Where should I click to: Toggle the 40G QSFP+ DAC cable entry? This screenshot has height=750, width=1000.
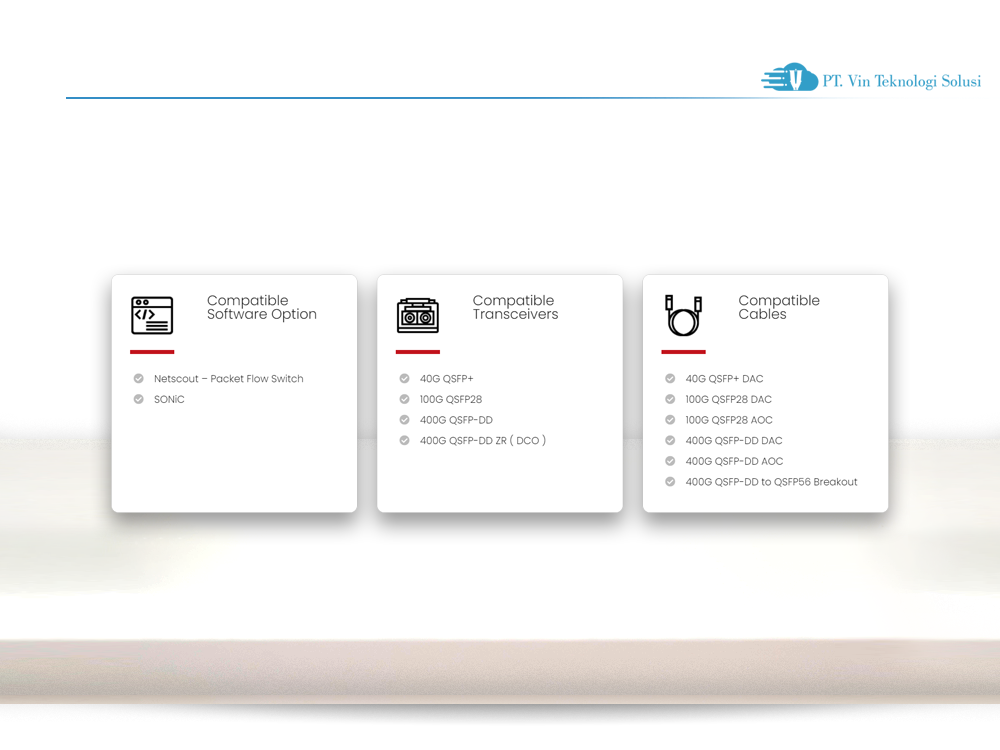[x=723, y=378]
